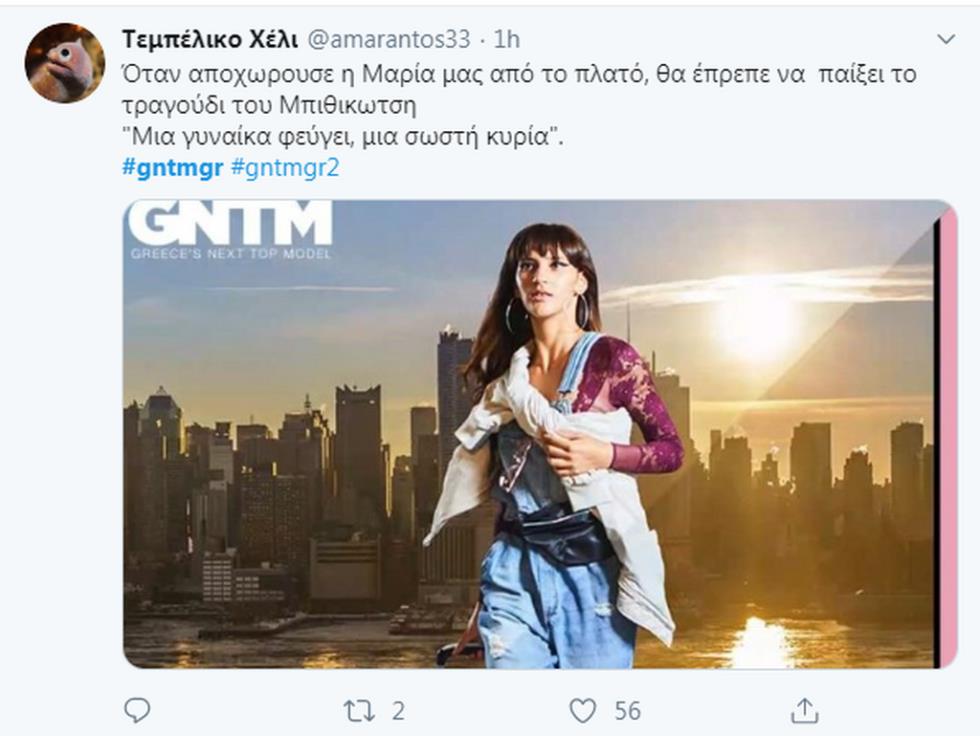Click the @amarantos33 handle
980x736 pixels.
pyautogui.click(x=389, y=39)
